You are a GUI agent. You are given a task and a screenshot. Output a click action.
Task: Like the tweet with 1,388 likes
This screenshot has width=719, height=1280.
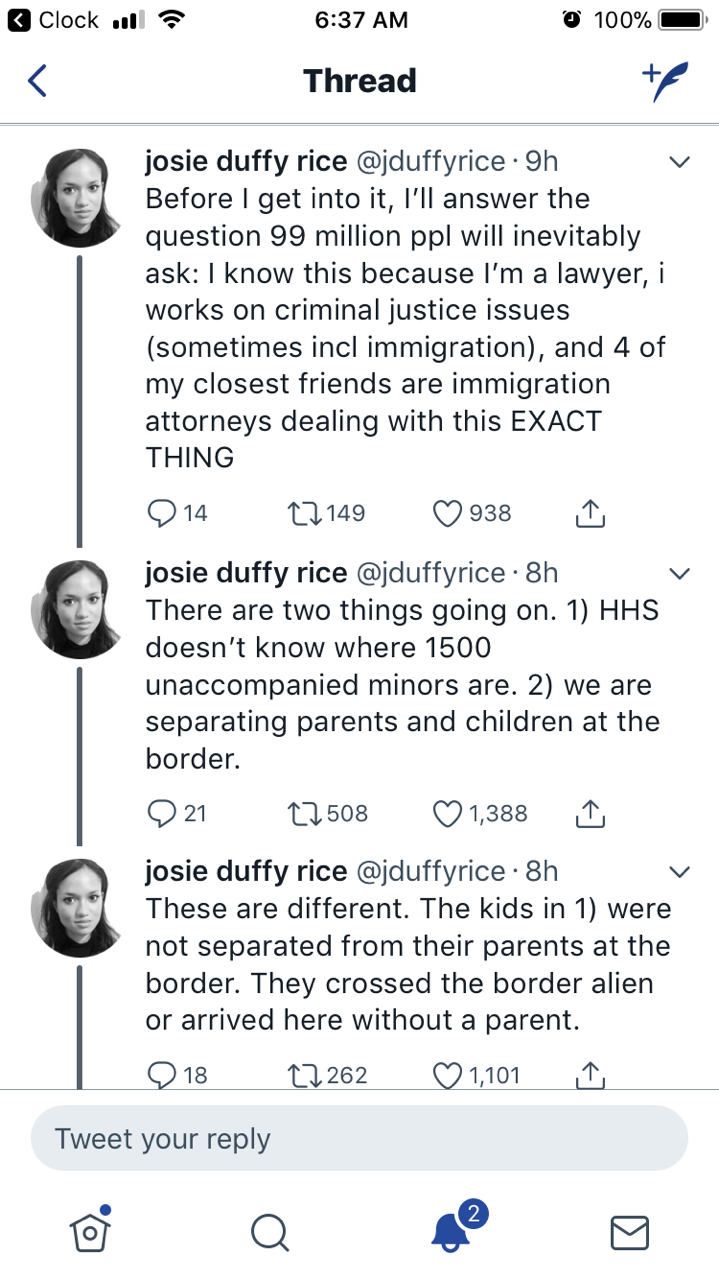(x=447, y=813)
